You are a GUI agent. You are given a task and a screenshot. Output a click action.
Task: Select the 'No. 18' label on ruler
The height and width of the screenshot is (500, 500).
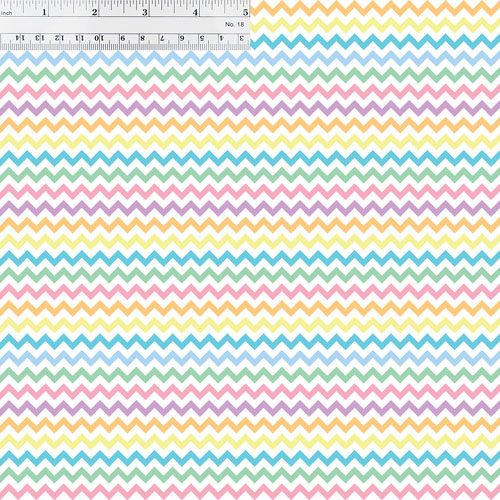click(x=235, y=24)
